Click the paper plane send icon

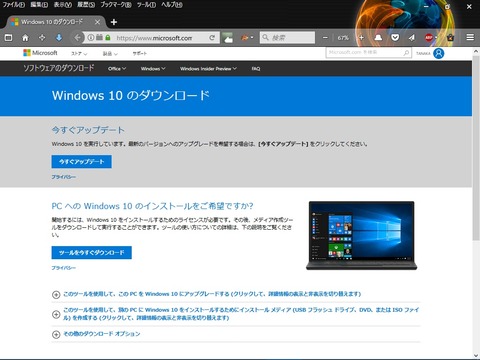[412, 38]
